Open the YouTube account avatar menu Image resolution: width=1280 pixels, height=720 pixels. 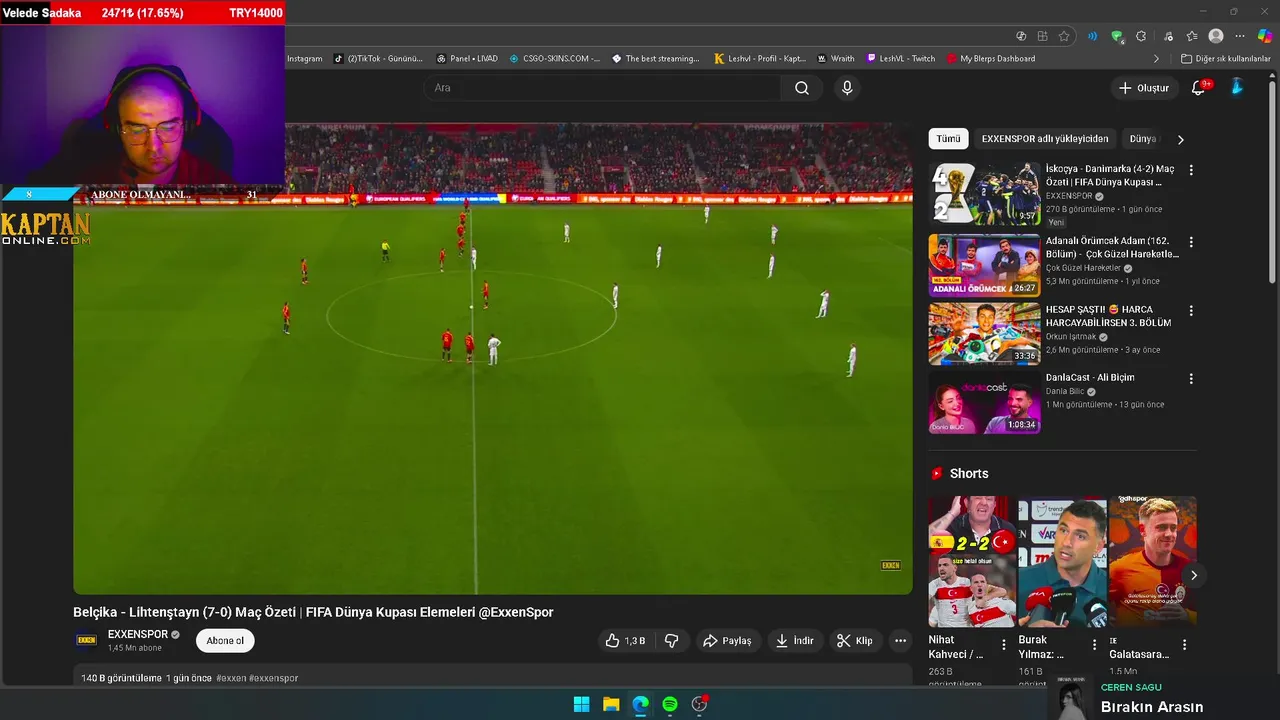pos(1237,87)
